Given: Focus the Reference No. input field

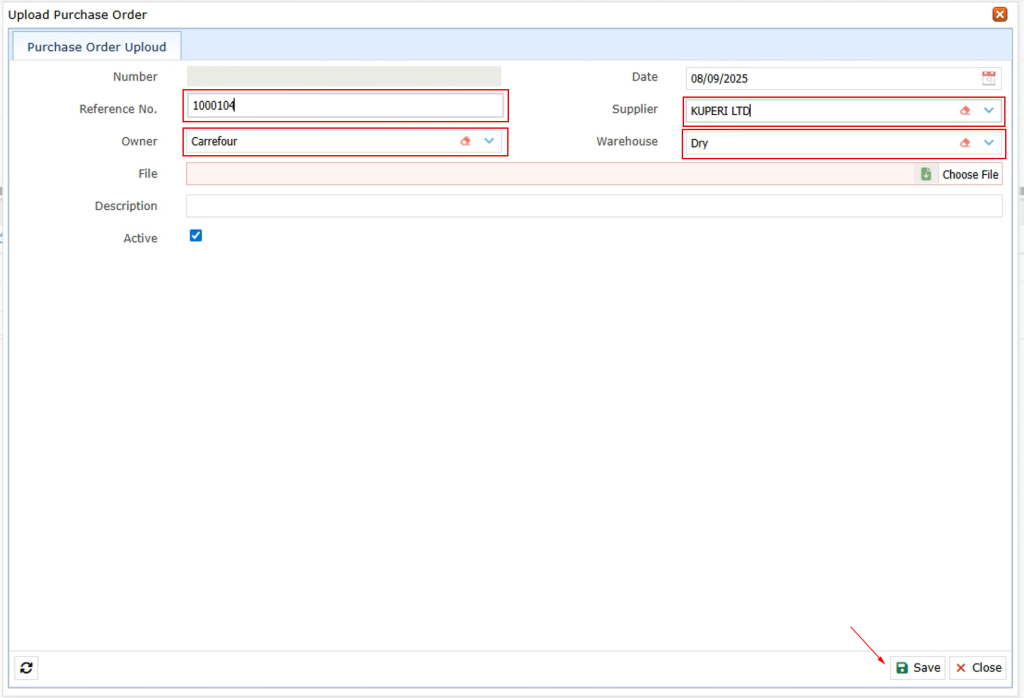Looking at the screenshot, I should tap(345, 105).
